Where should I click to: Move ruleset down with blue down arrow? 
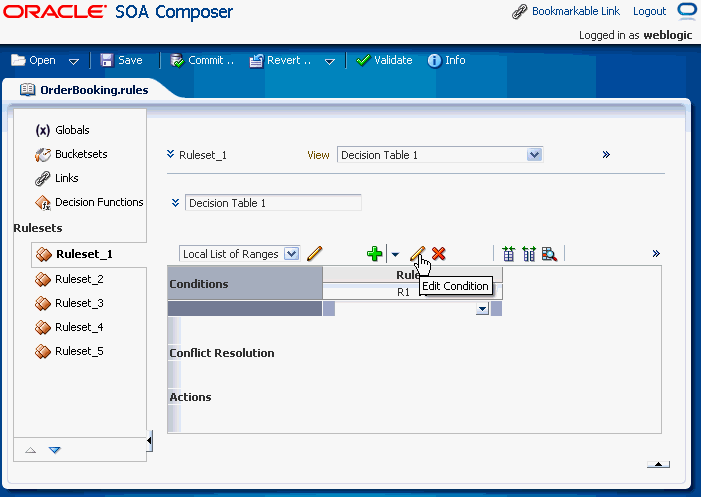click(55, 450)
